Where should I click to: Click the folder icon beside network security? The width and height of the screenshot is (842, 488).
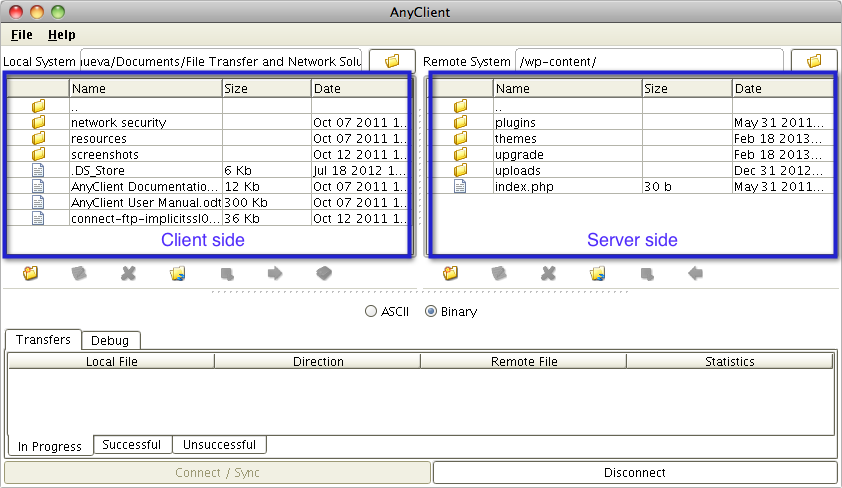point(38,122)
